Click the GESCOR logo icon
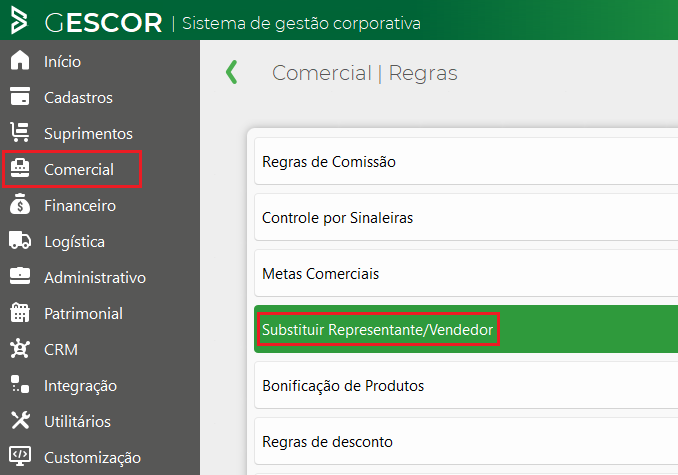 click(x=19, y=19)
